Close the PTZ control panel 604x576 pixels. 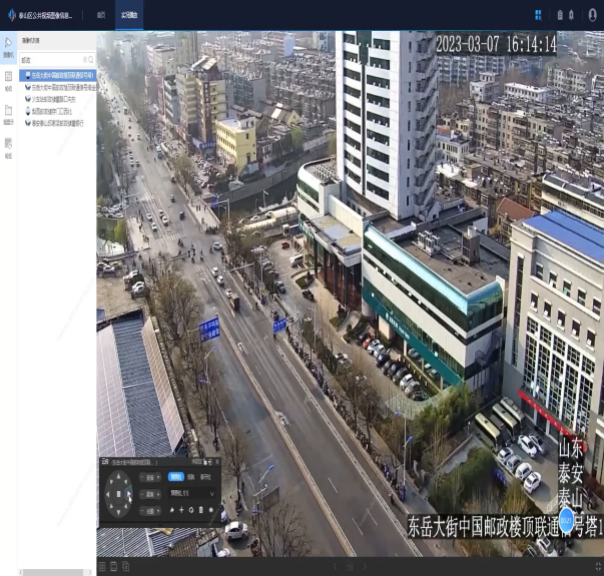(216, 462)
